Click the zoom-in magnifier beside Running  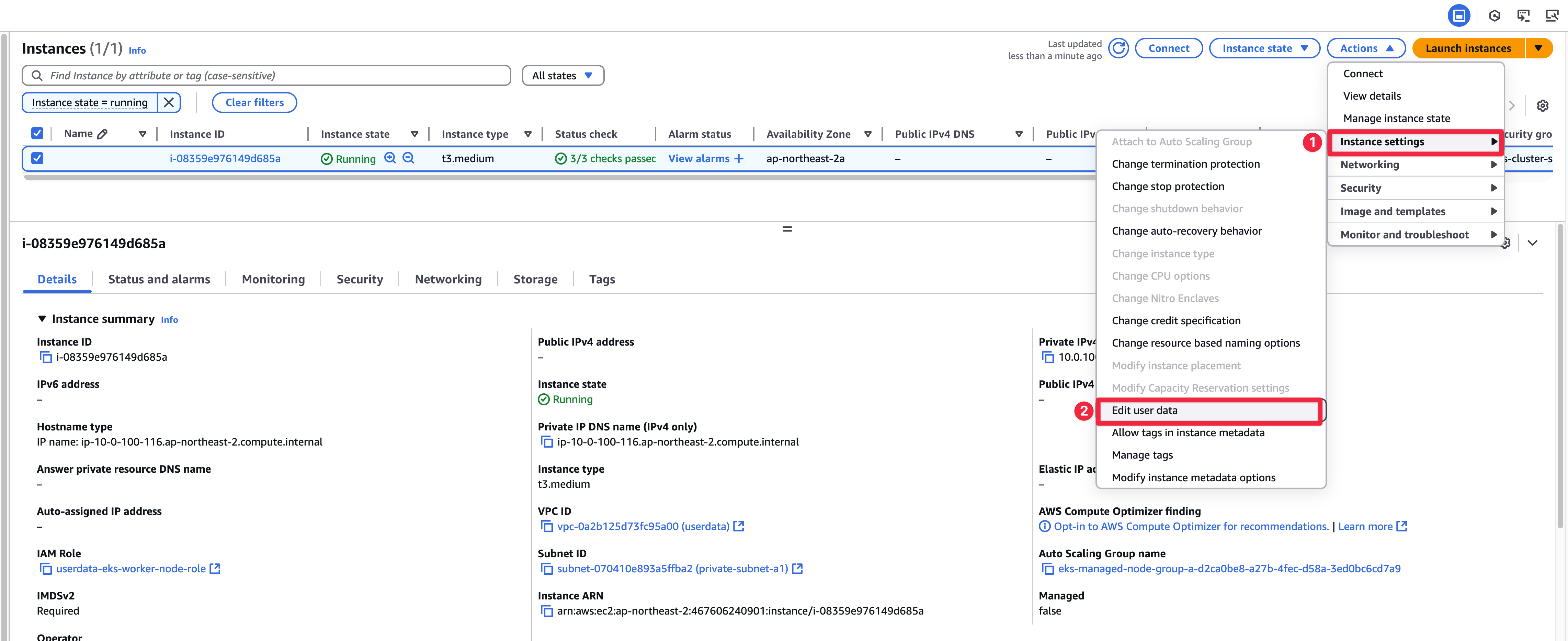390,158
